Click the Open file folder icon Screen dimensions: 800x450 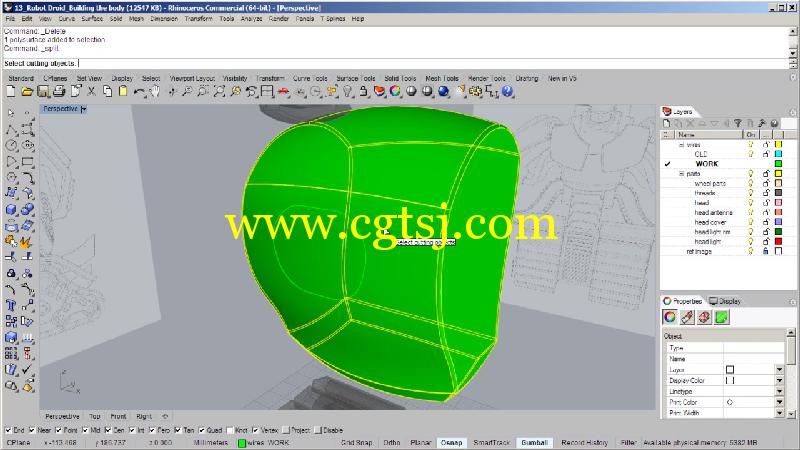click(27, 91)
